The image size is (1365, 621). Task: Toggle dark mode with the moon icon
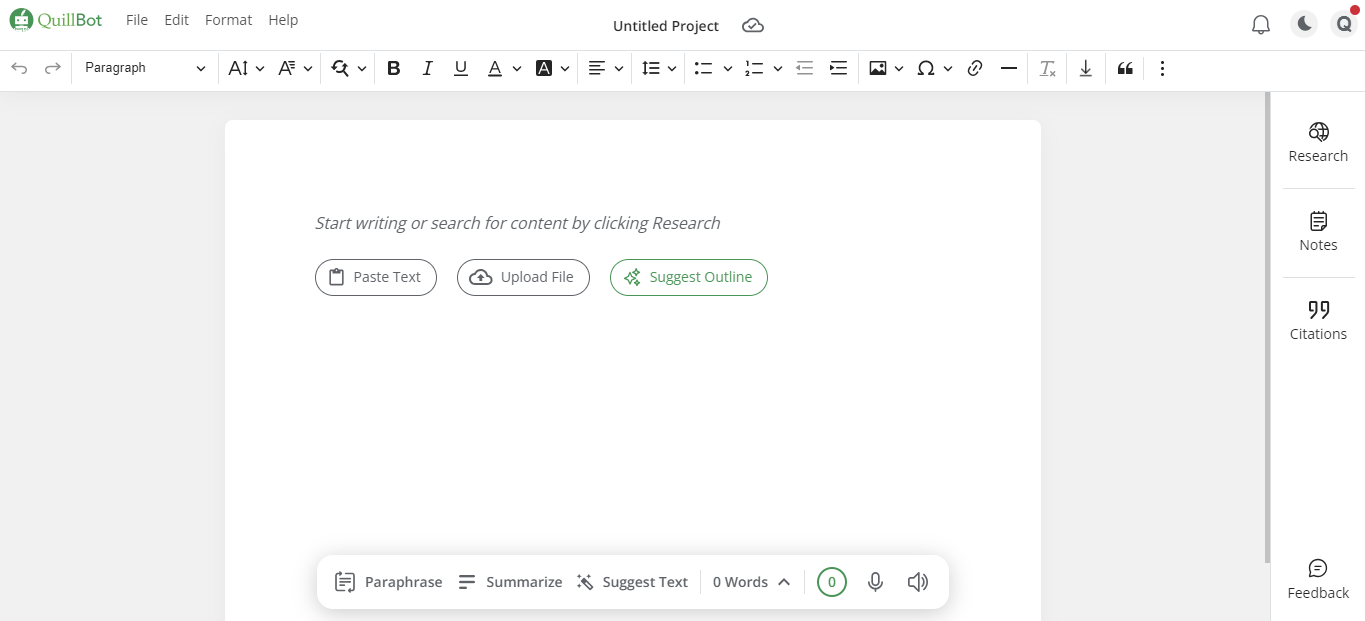pos(1304,25)
